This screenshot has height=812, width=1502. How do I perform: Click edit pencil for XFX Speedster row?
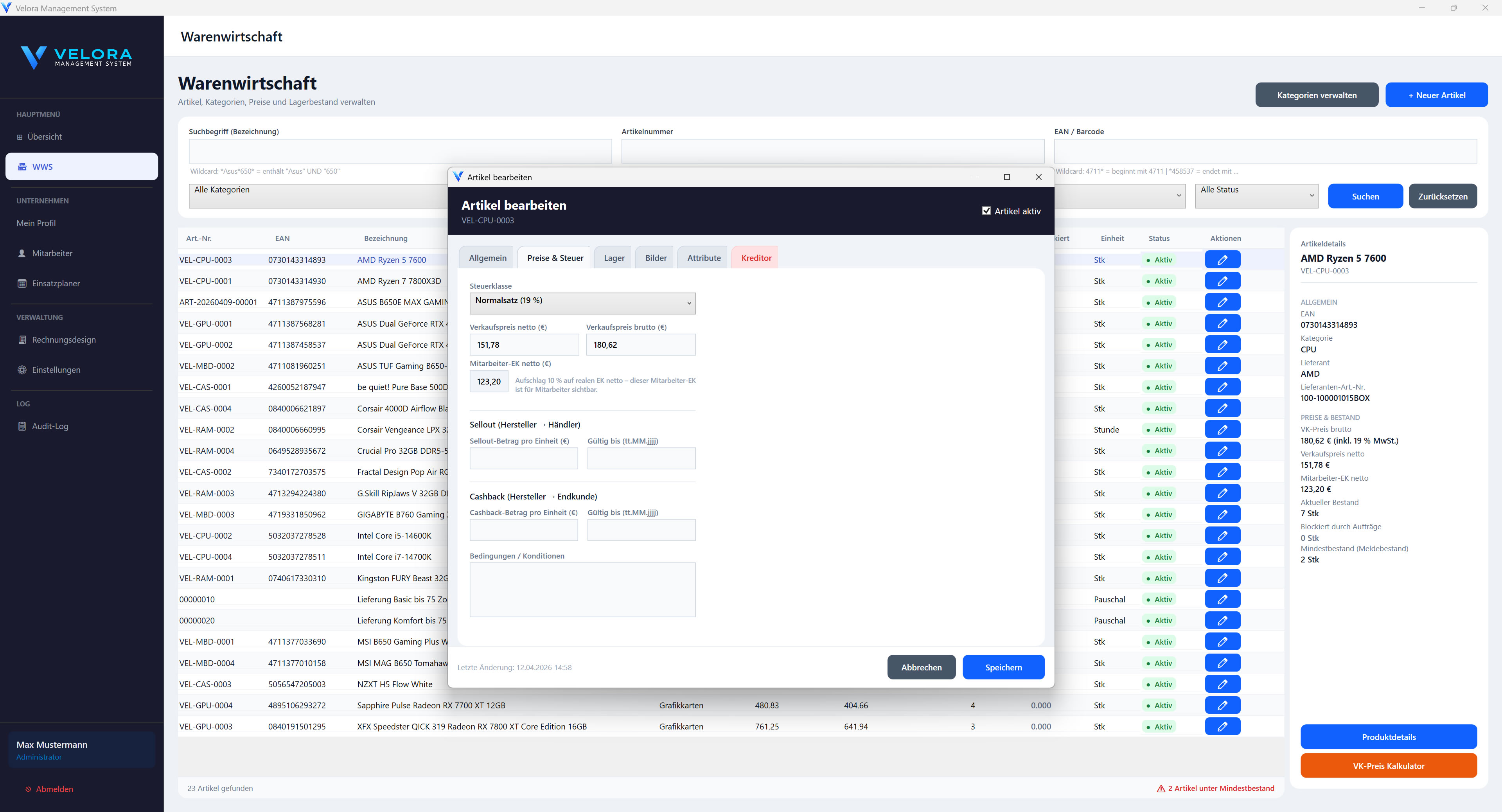[x=1222, y=726]
